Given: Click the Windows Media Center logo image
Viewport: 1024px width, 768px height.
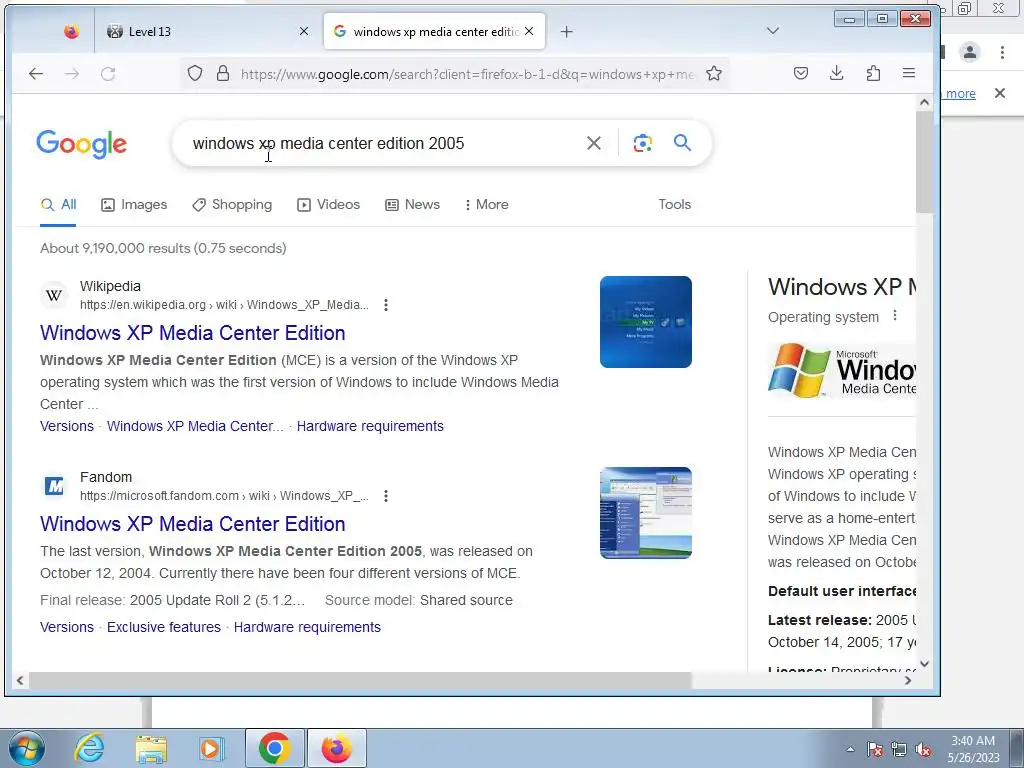Looking at the screenshot, I should (x=842, y=370).
